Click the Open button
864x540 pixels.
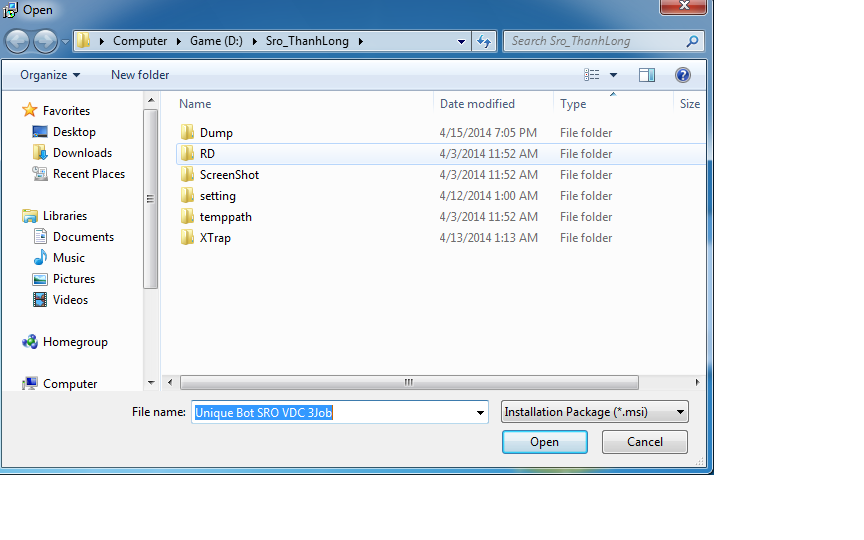point(544,442)
